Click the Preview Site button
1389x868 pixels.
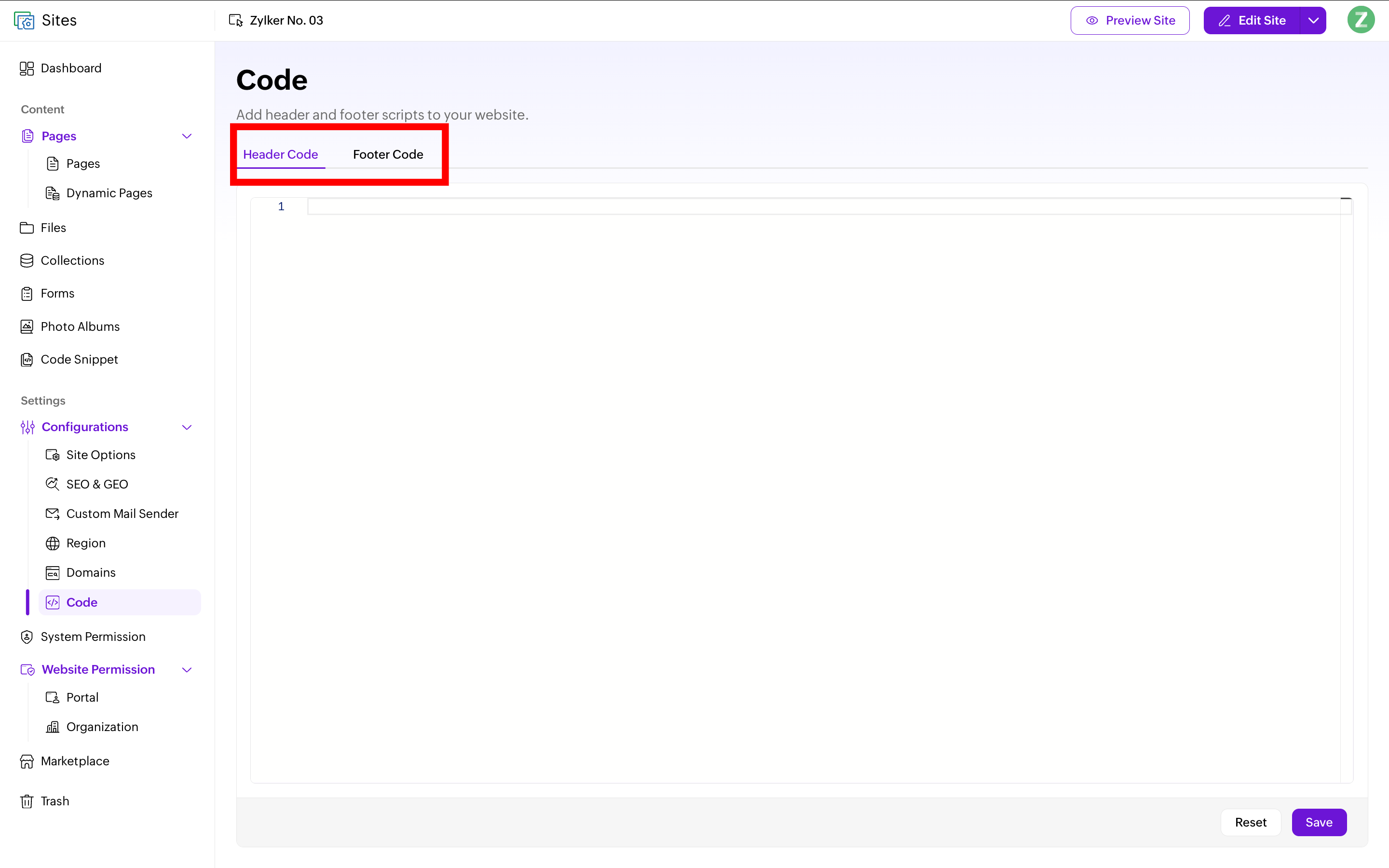click(1130, 21)
